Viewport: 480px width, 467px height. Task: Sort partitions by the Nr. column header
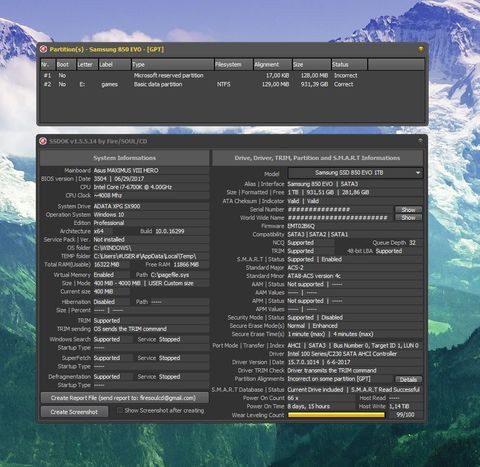click(48, 65)
